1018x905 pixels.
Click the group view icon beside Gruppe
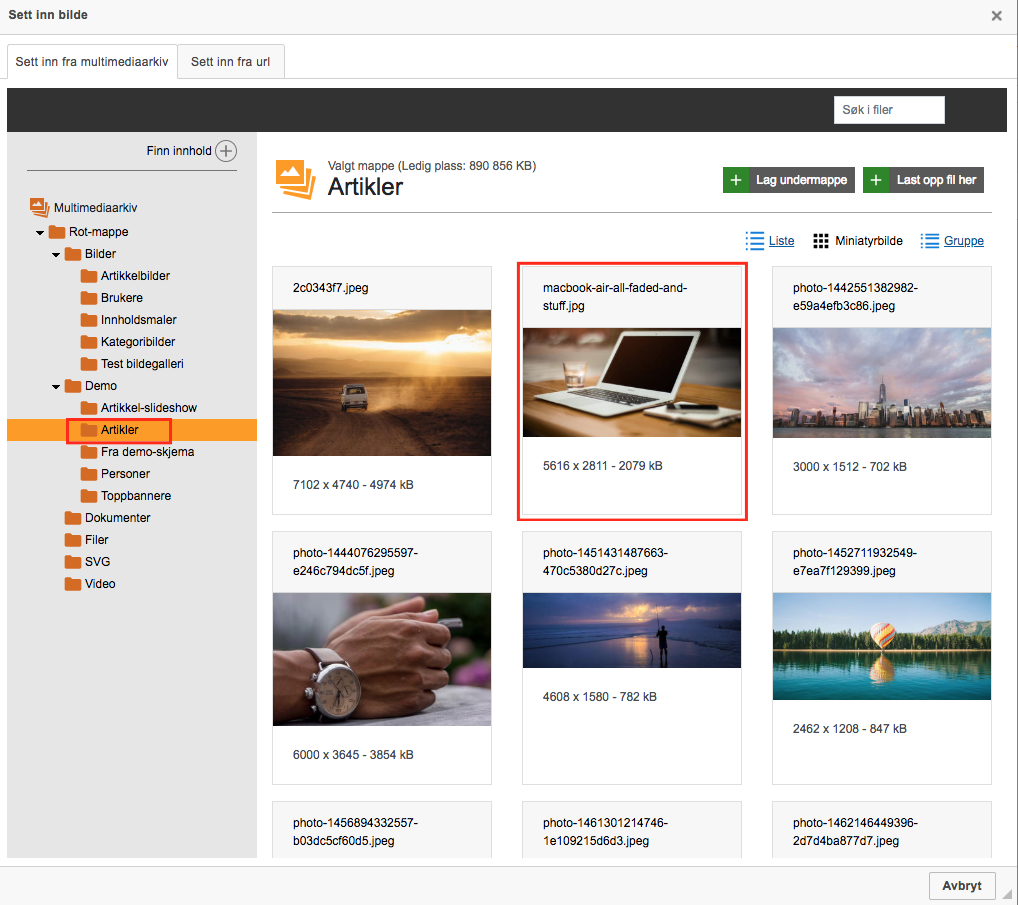point(930,241)
